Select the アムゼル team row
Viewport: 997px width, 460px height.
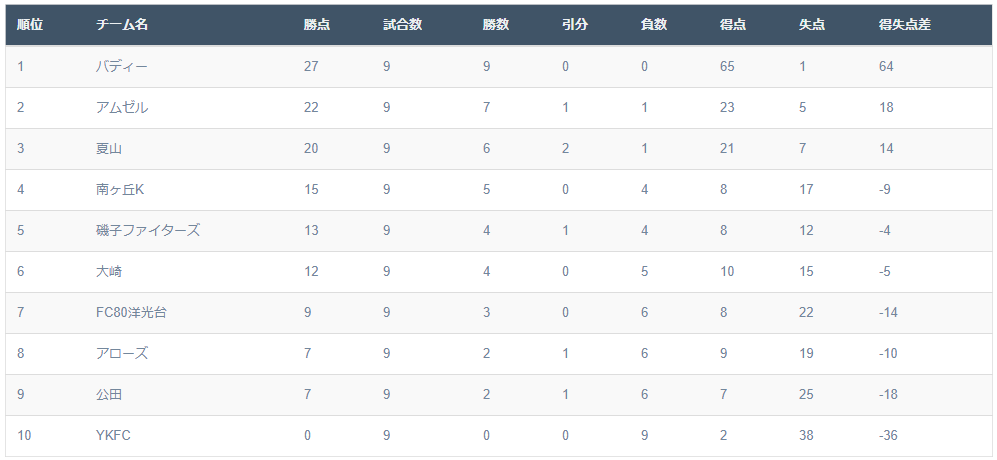tap(498, 108)
